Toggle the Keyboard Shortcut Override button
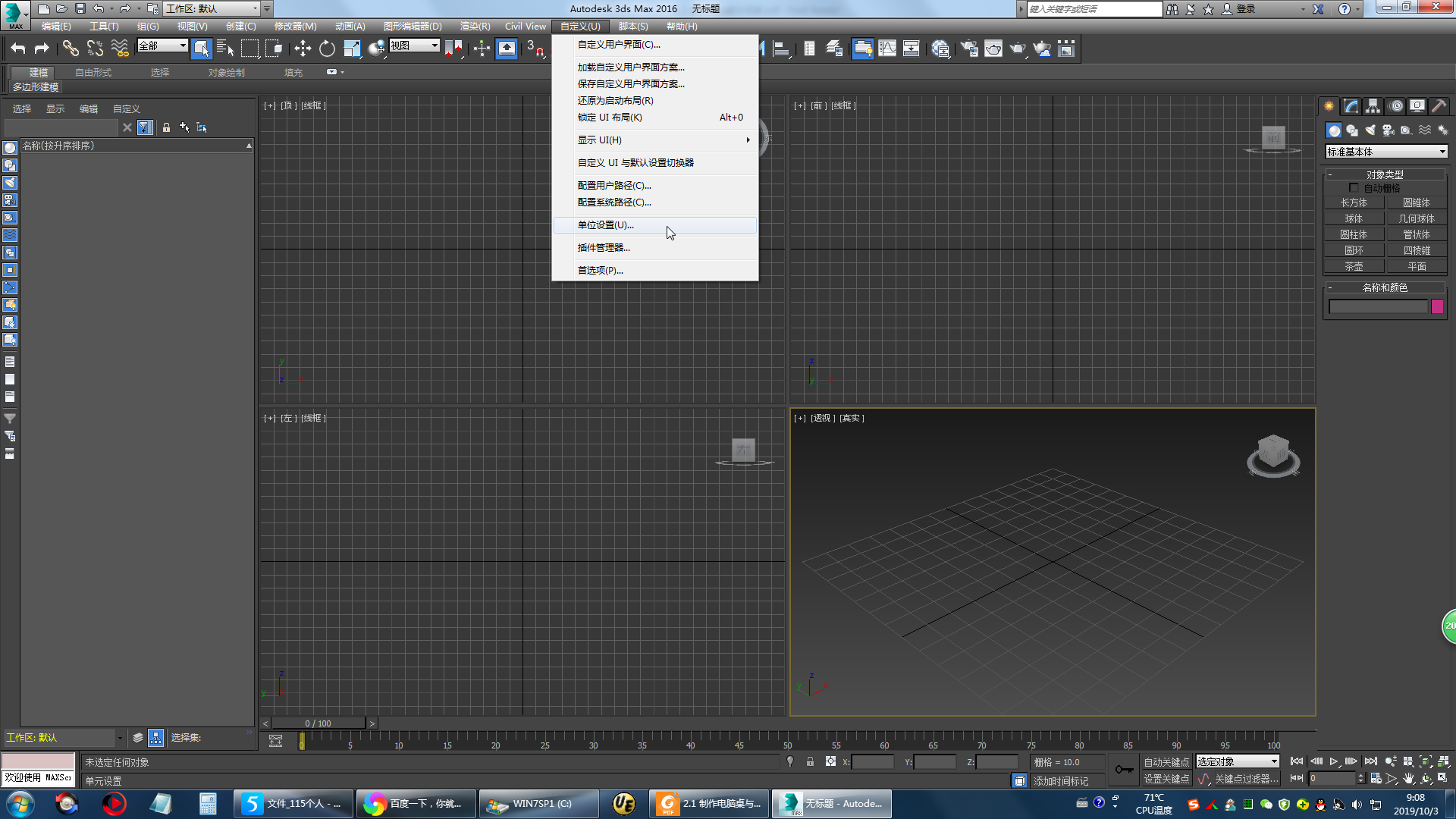The image size is (1456, 819). 507,49
